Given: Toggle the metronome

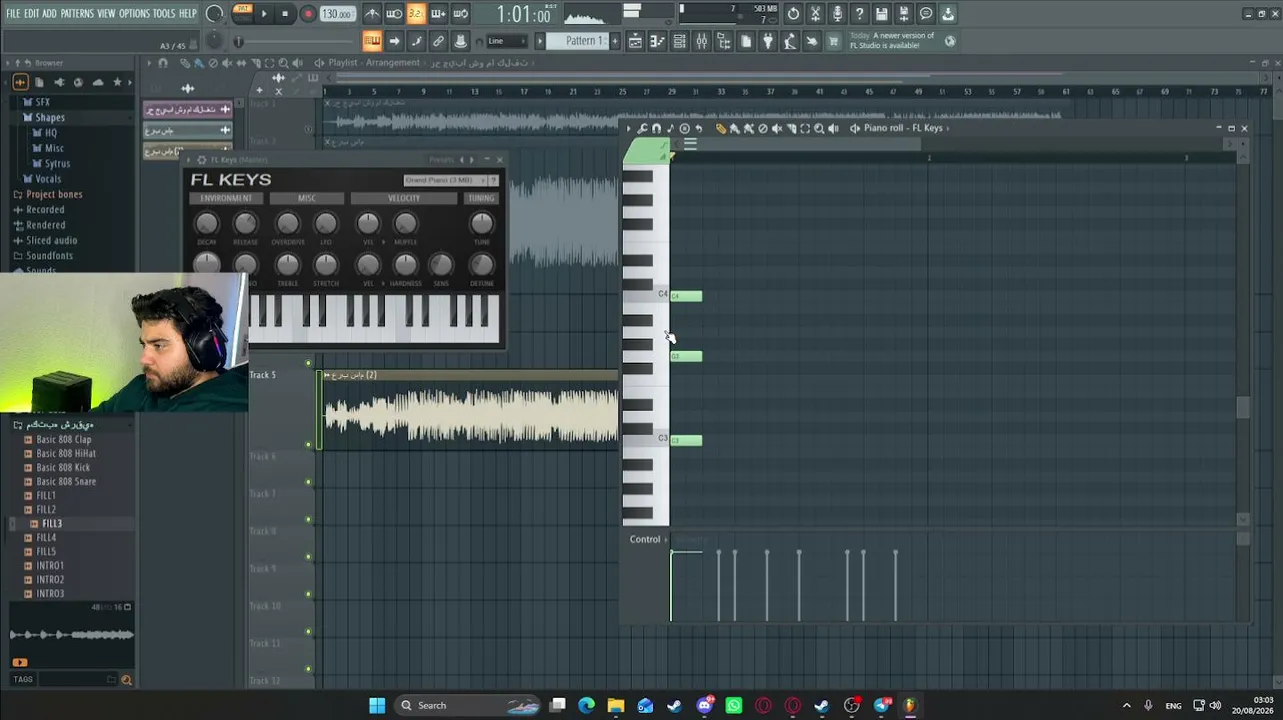Looking at the screenshot, I should click(x=372, y=14).
